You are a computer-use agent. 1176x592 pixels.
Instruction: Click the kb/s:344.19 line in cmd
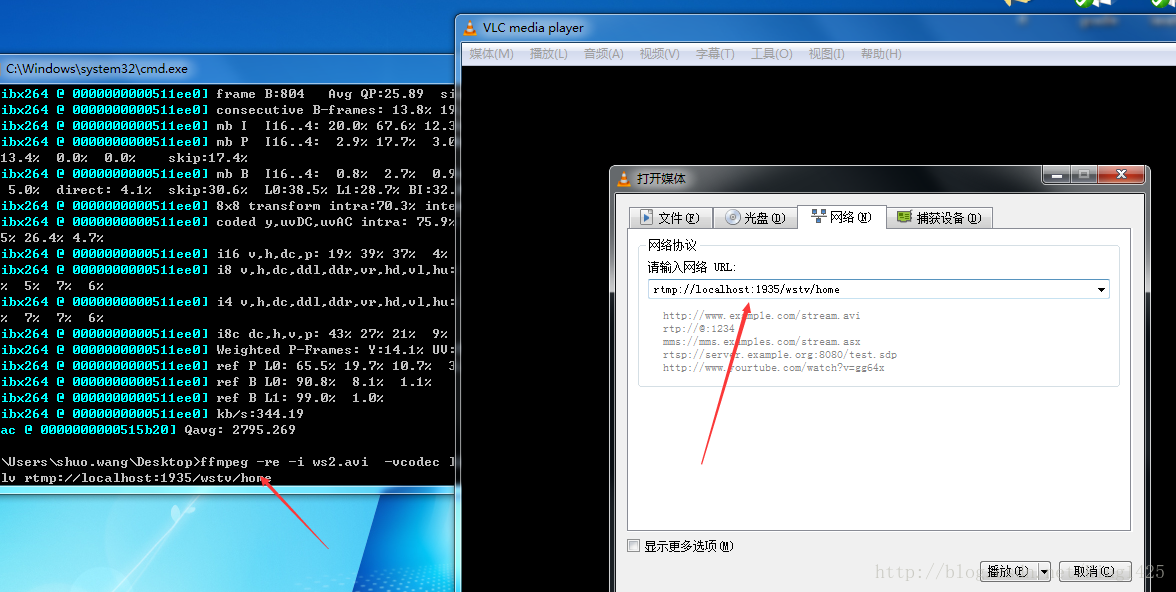(x=152, y=413)
